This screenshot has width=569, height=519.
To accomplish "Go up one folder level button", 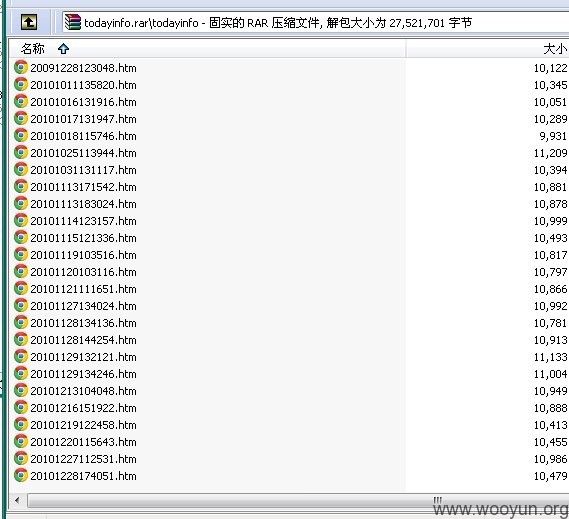I will point(29,22).
